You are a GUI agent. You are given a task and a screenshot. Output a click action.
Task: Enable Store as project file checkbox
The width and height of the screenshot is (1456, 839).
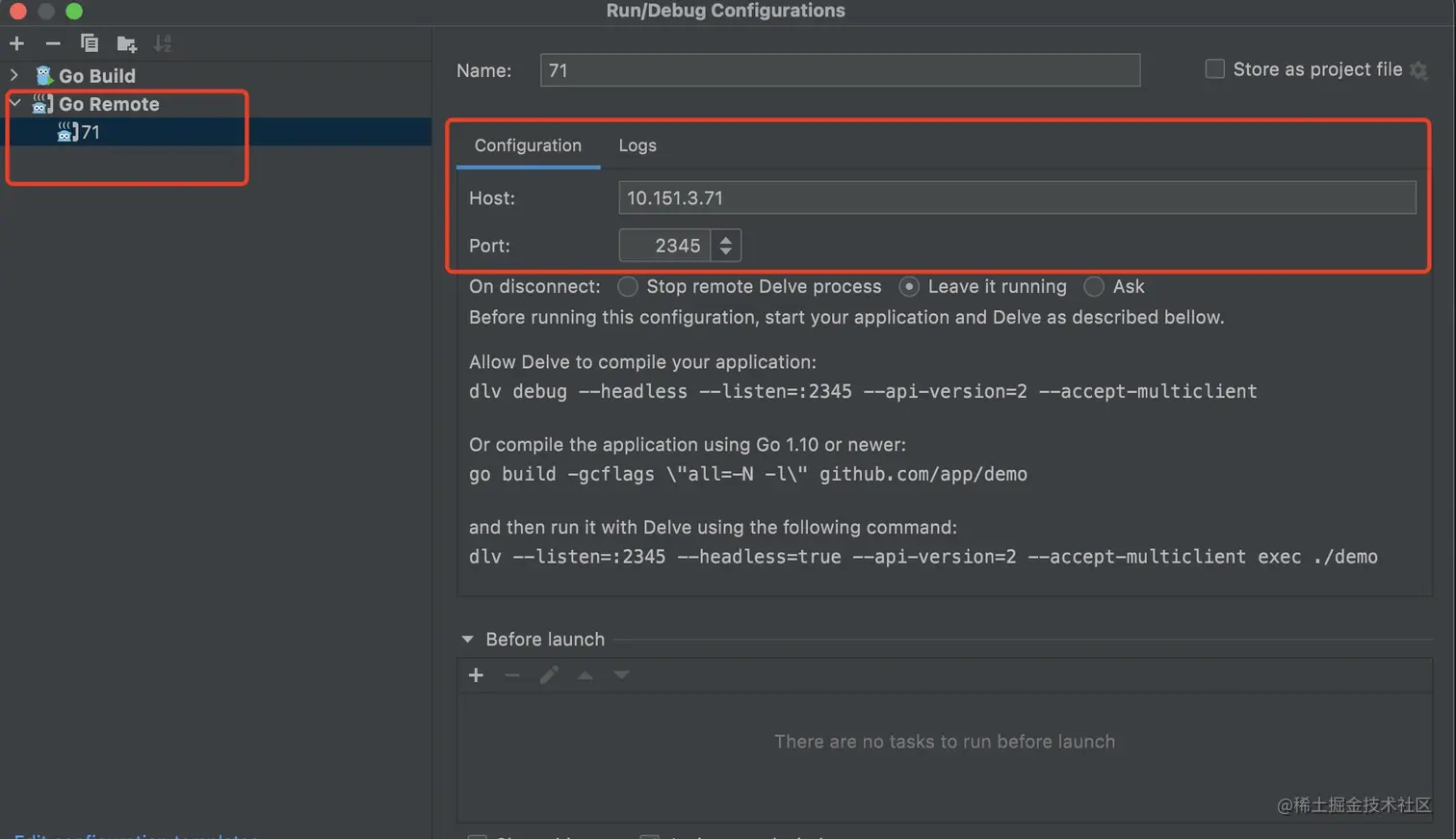1215,69
